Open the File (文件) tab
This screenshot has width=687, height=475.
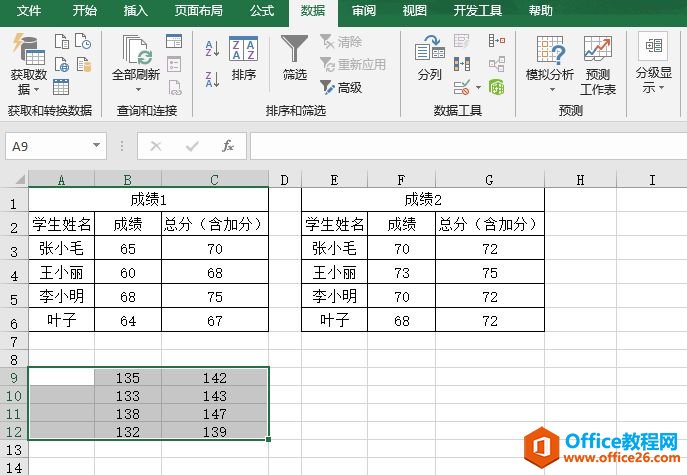click(29, 11)
